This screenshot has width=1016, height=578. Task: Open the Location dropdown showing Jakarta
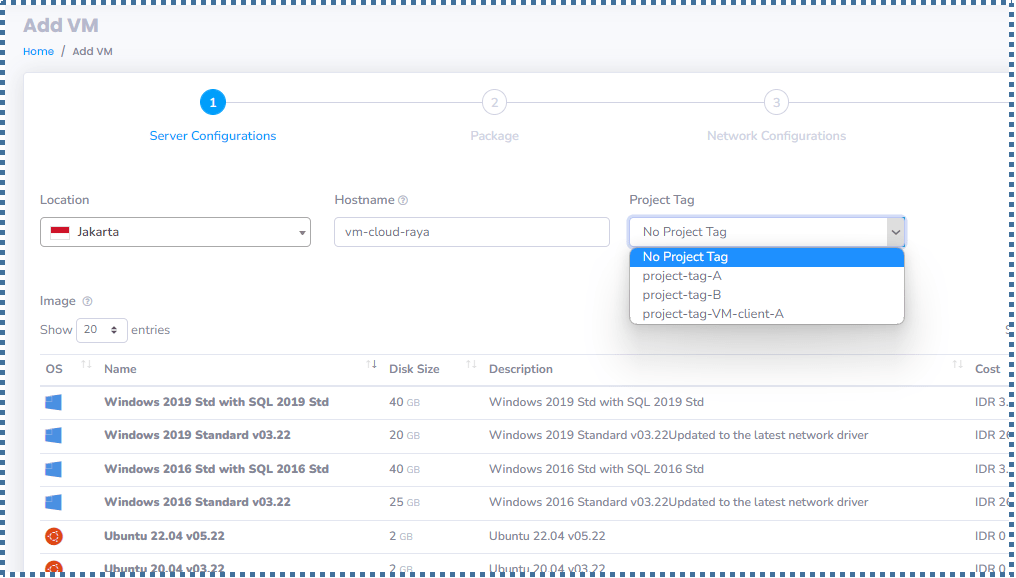pos(175,231)
